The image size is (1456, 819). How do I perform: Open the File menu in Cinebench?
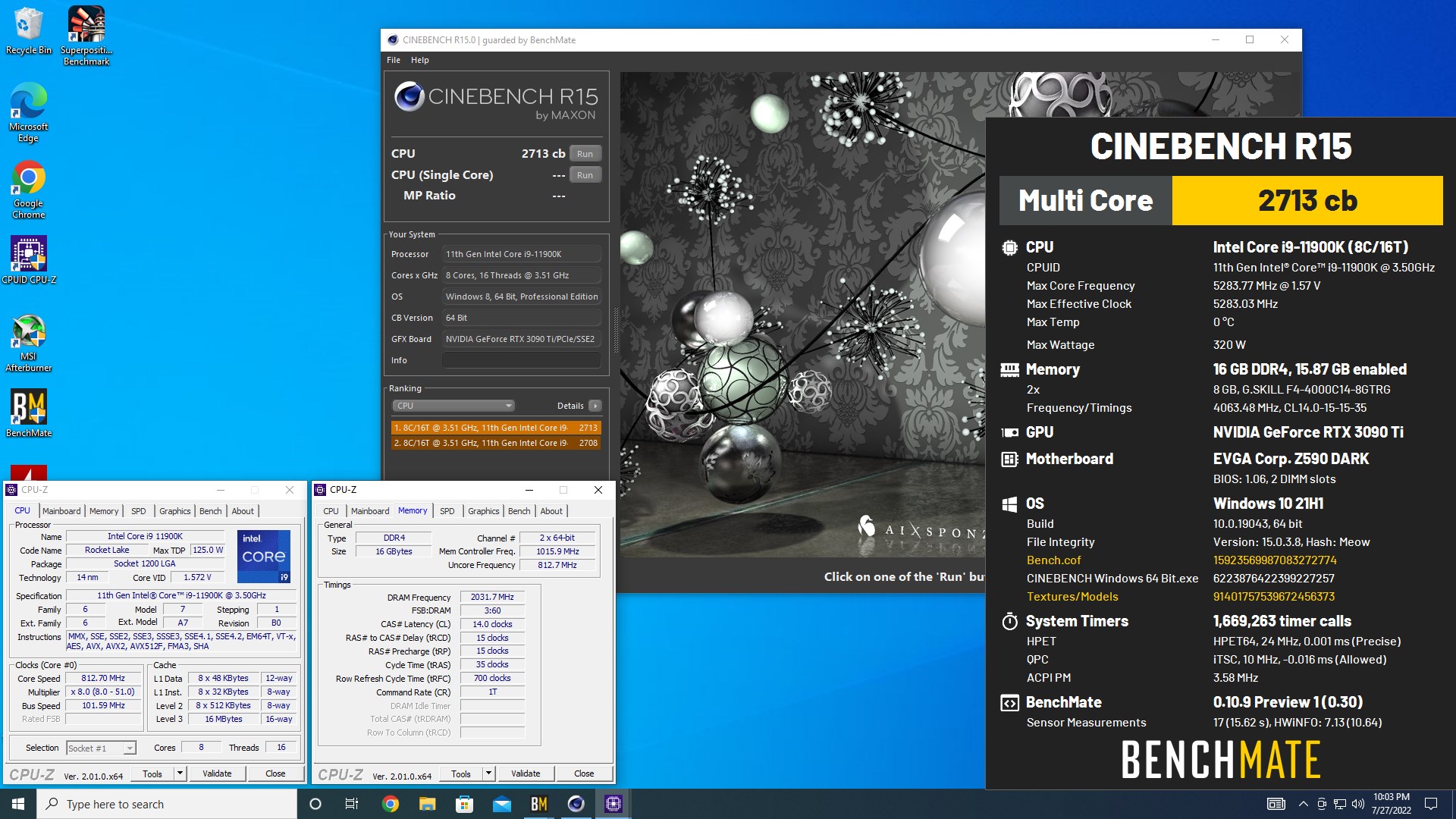[394, 60]
